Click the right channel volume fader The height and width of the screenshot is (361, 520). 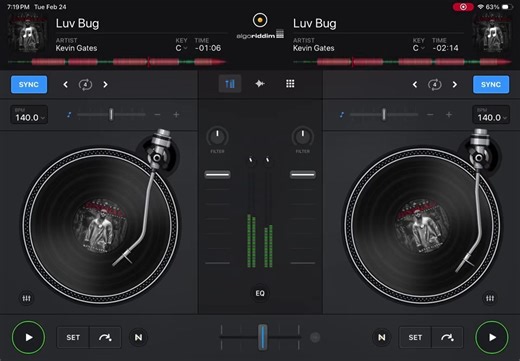pyautogui.click(x=303, y=174)
